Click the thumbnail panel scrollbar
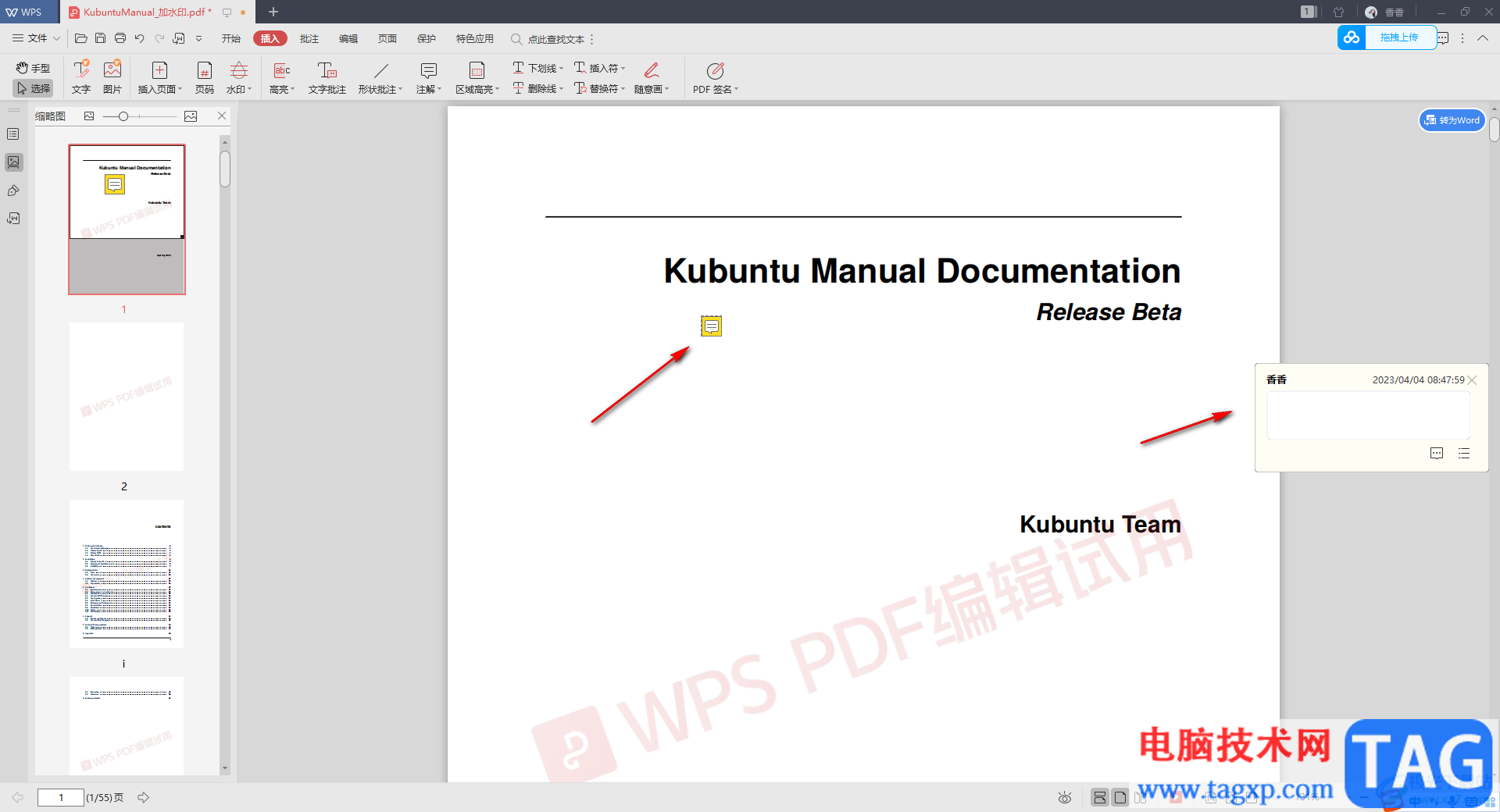Viewport: 1500px width, 812px height. pyautogui.click(x=225, y=169)
